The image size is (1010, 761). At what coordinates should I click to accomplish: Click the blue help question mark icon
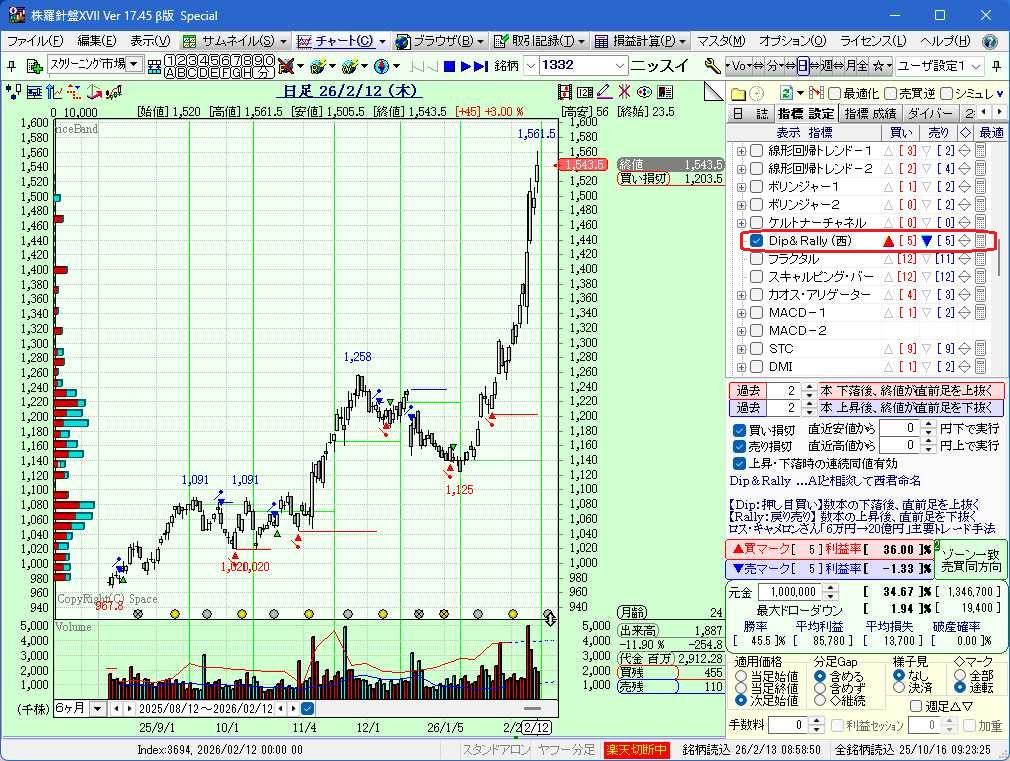click(989, 41)
